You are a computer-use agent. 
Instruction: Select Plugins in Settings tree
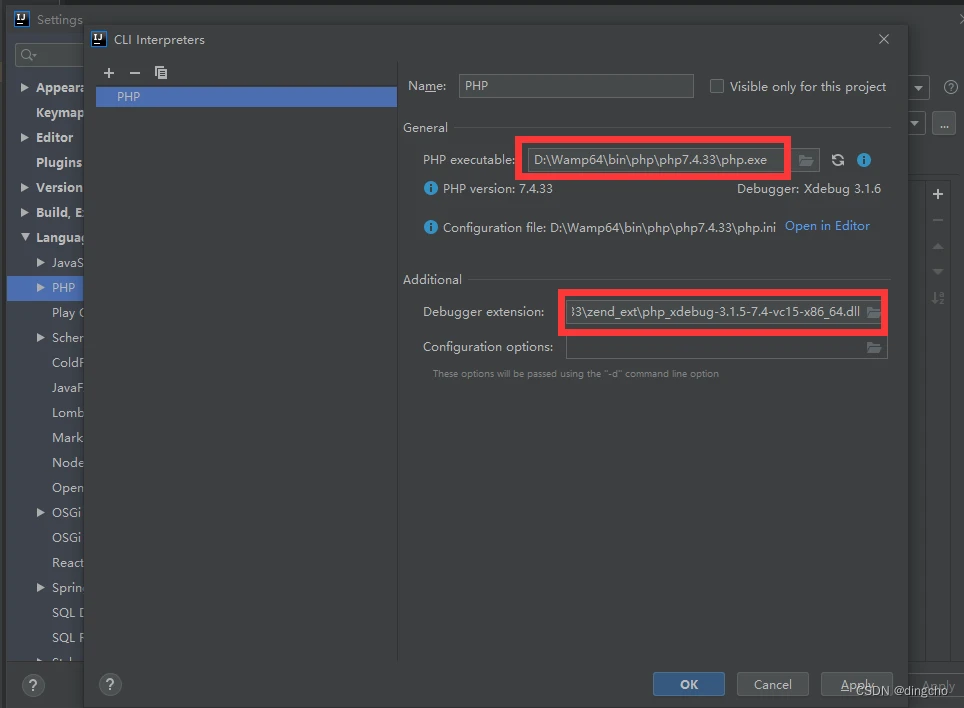[x=58, y=162]
